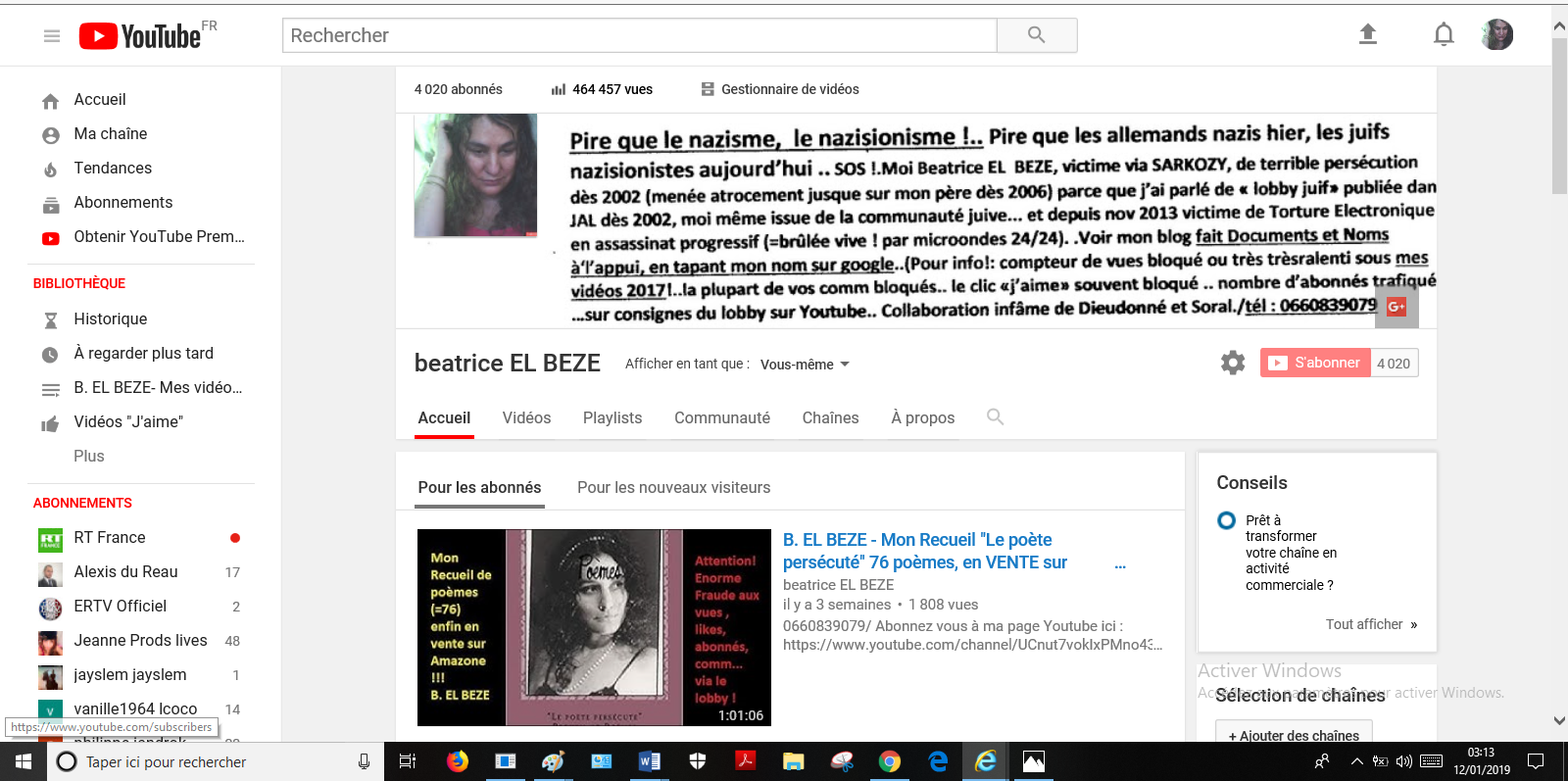
Task: Open Gestionnaire de vidéos
Action: [780, 89]
